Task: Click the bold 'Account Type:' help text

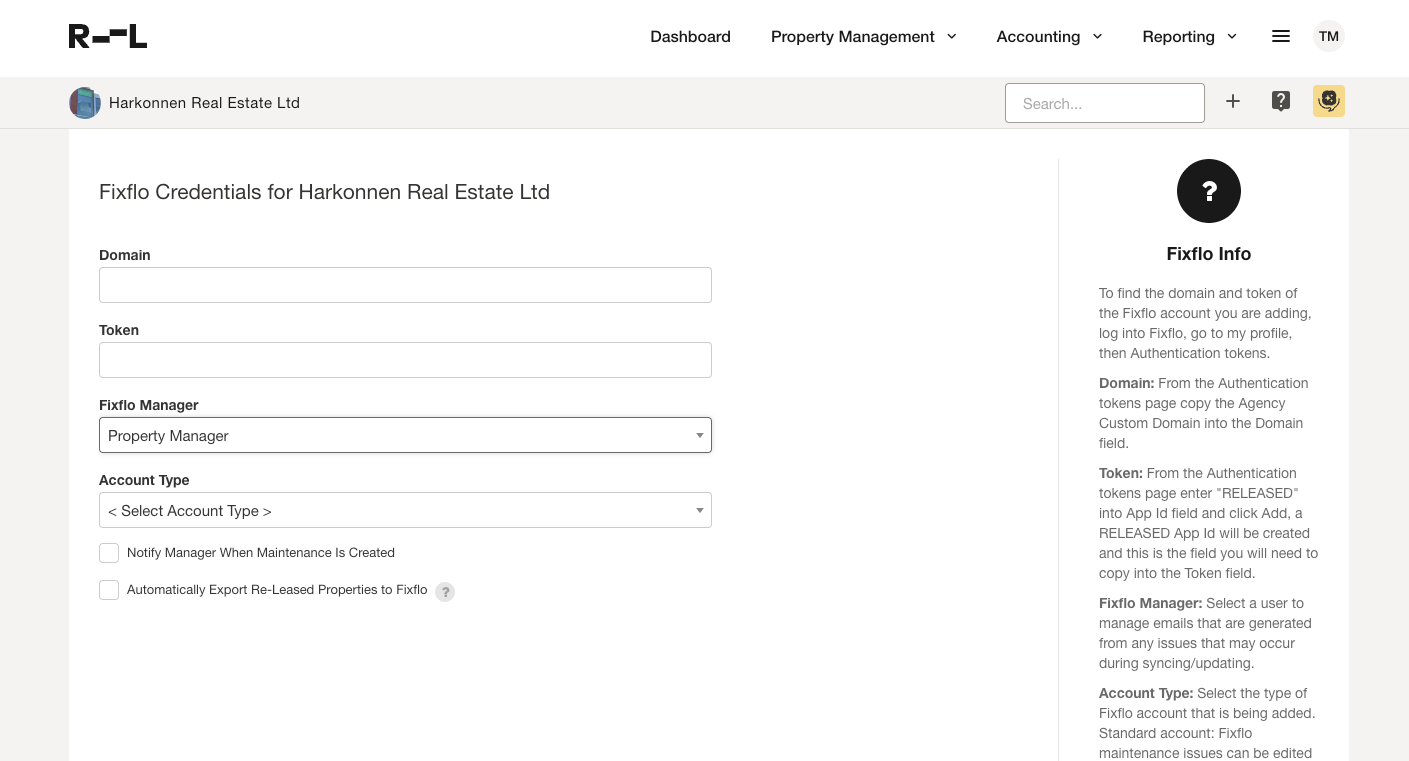Action: pos(1146,693)
